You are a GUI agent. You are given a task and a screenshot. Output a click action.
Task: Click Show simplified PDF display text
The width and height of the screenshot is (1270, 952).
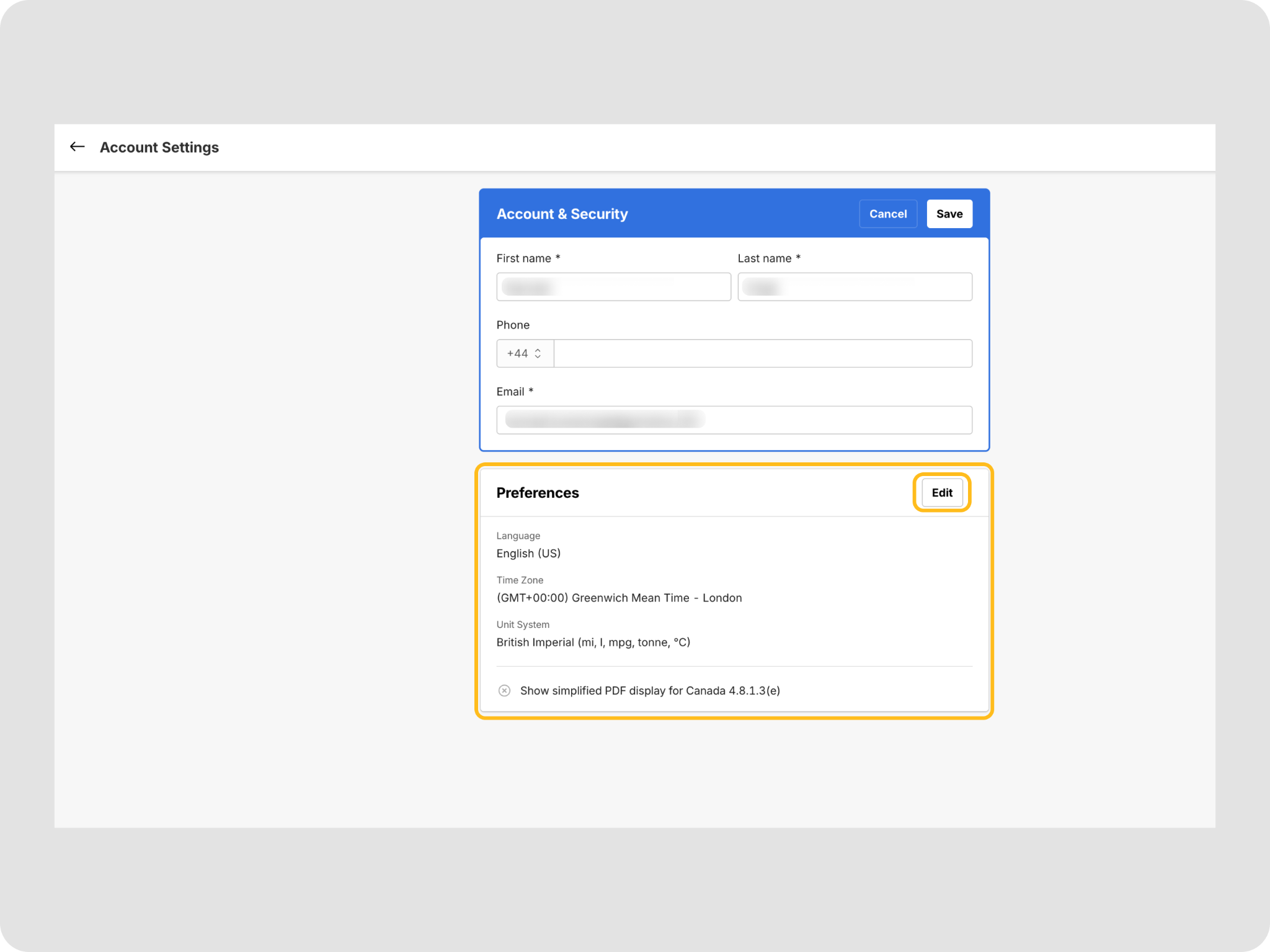click(650, 690)
